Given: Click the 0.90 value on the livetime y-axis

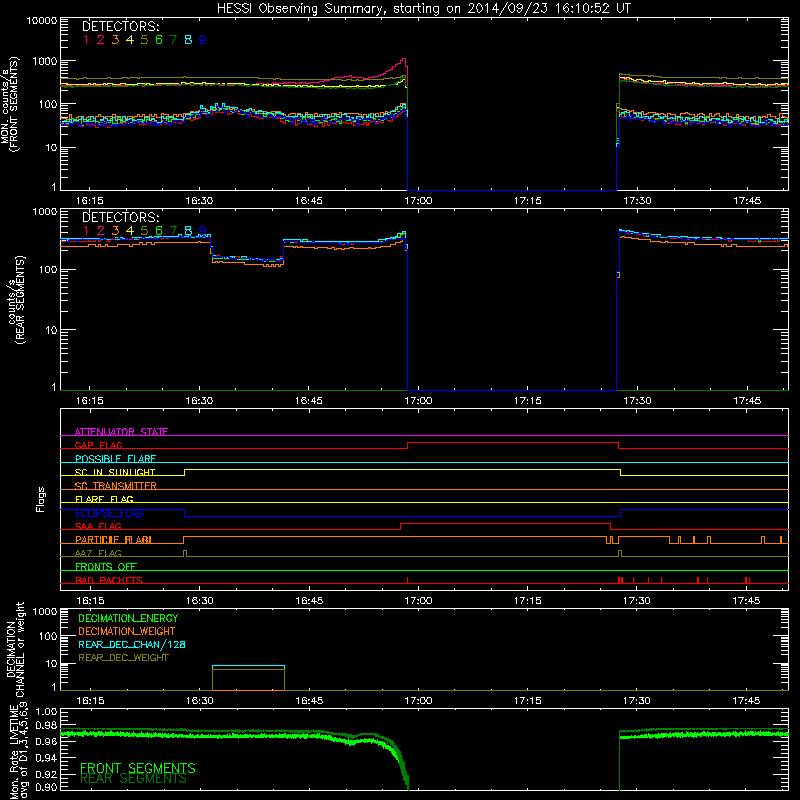Looking at the screenshot, I should (47, 787).
